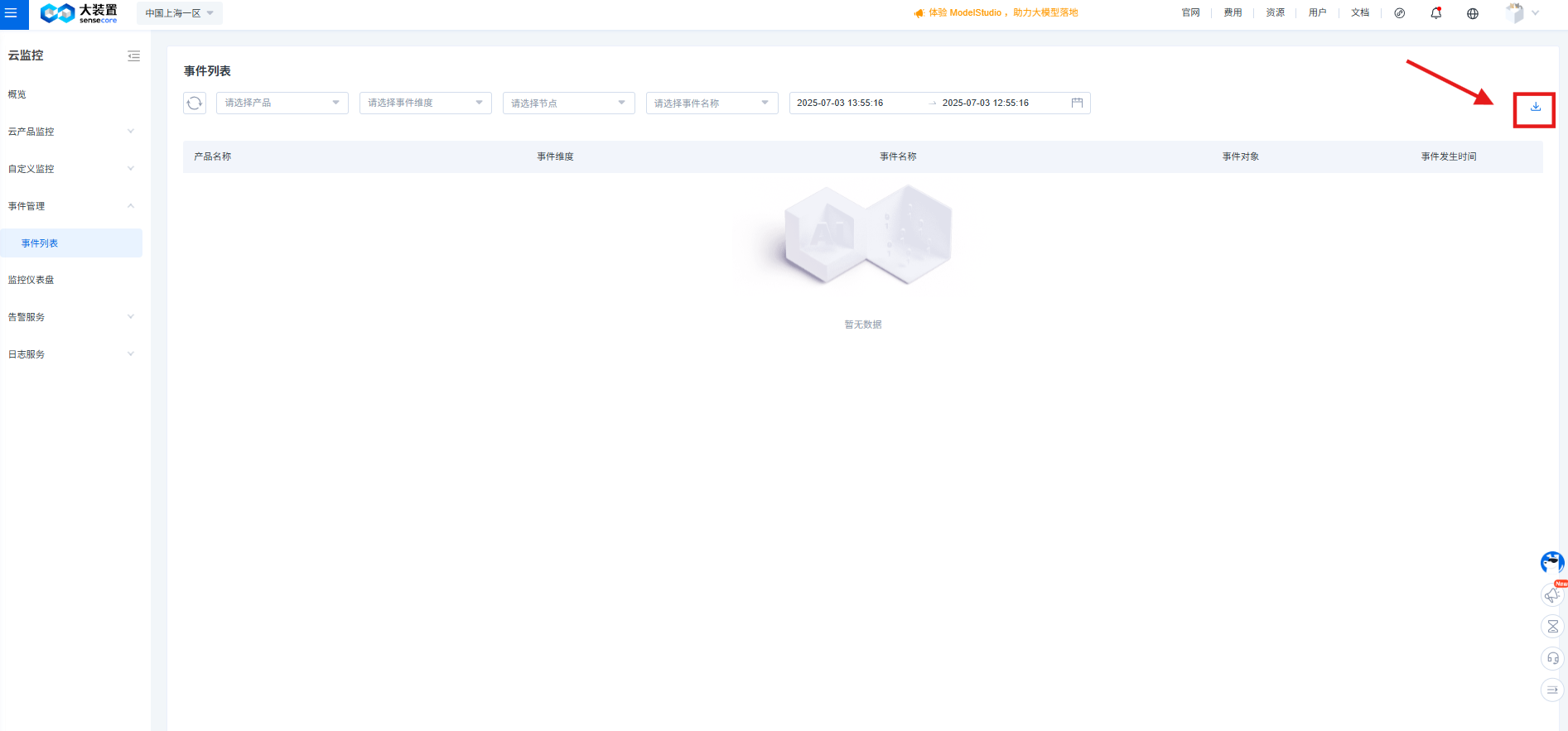Open the 请选择事件维度 dropdown
The width and height of the screenshot is (1568, 731).
[425, 103]
